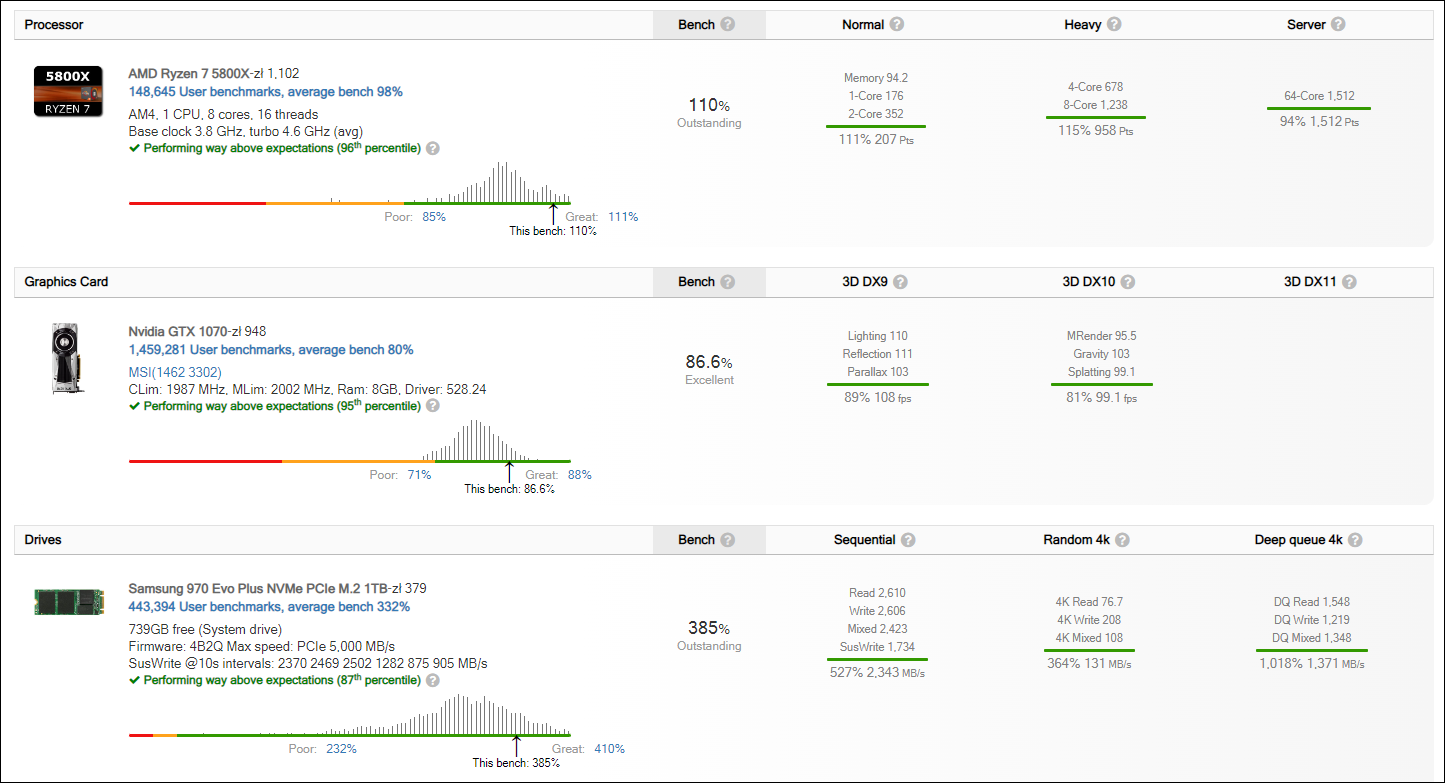The image size is (1445, 783).
Task: Click '8-Core 1,238' value
Action: (1097, 105)
